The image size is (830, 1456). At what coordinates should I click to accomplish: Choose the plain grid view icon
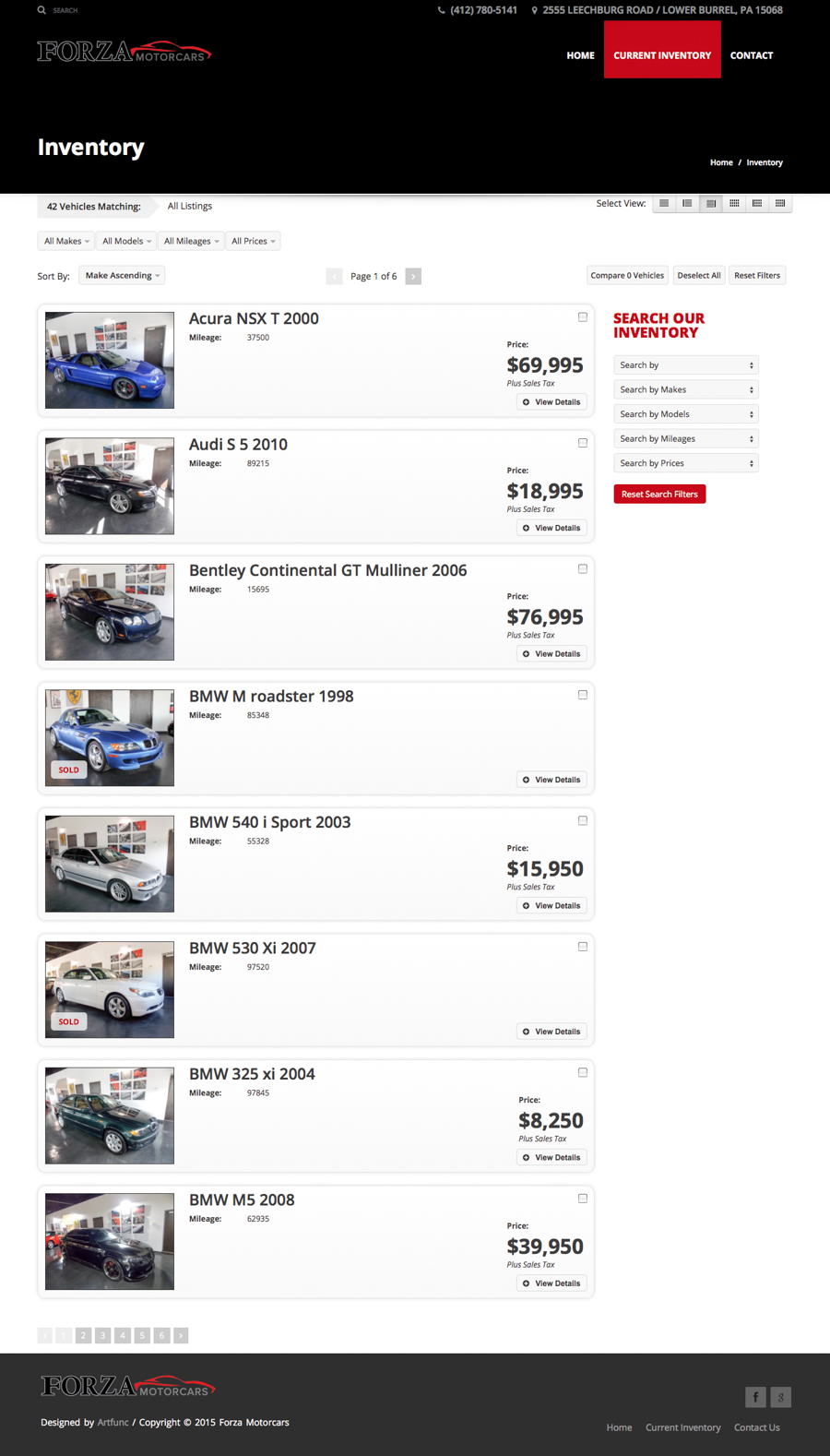[734, 203]
